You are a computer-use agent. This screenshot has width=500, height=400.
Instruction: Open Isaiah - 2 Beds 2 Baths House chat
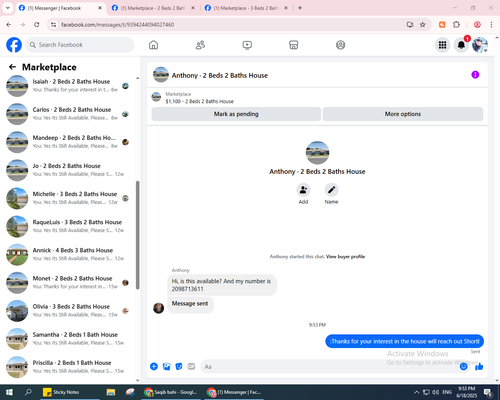click(68, 86)
